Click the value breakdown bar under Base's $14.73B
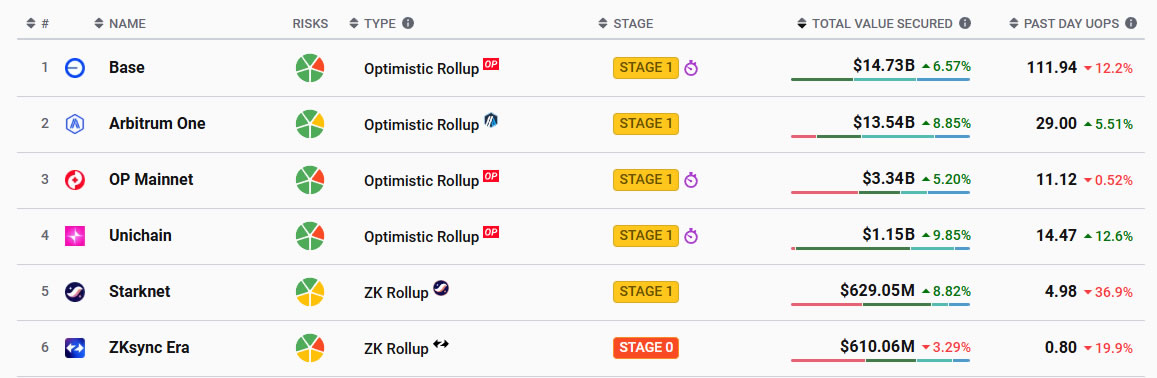Screen dimensions: 1157x378 pyautogui.click(x=880, y=79)
